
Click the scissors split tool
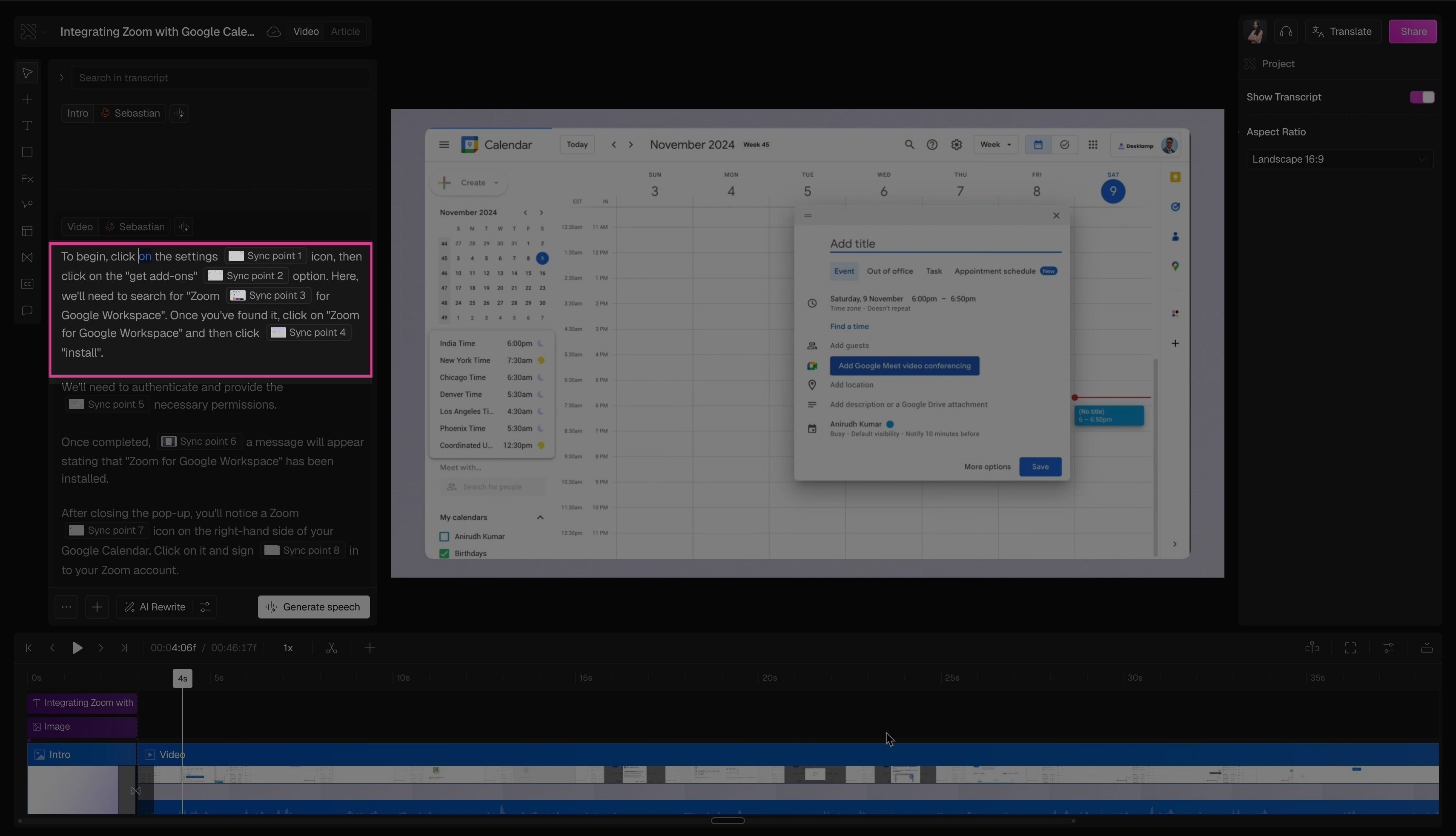pos(331,648)
